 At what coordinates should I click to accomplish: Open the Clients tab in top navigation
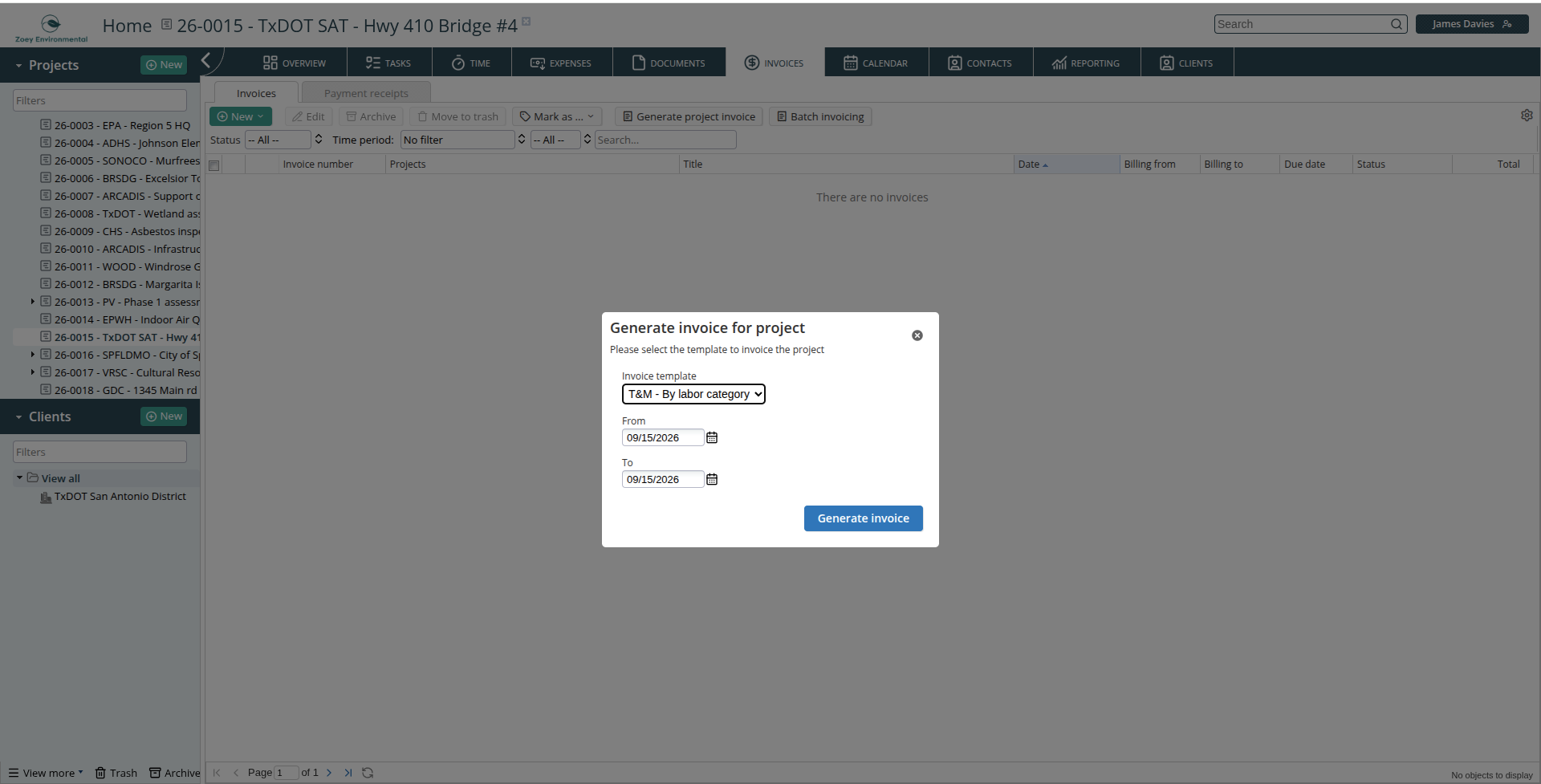(1186, 63)
